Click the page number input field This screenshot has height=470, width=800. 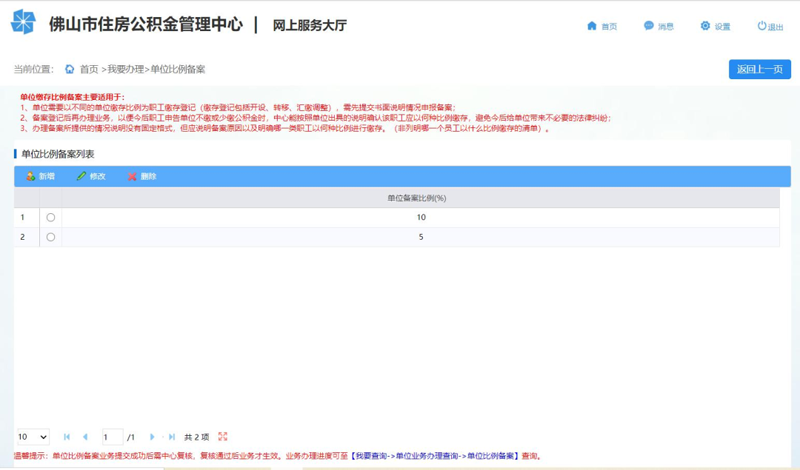tap(112, 437)
